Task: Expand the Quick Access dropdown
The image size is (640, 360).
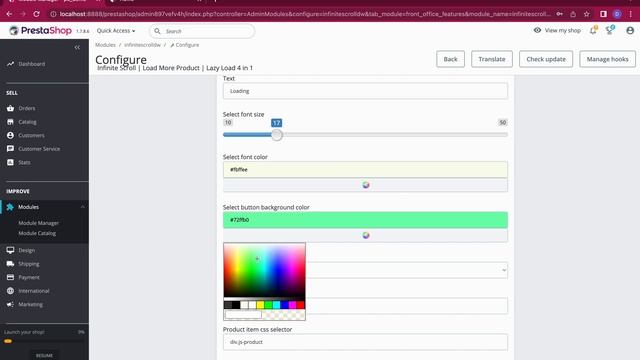Action: (116, 31)
